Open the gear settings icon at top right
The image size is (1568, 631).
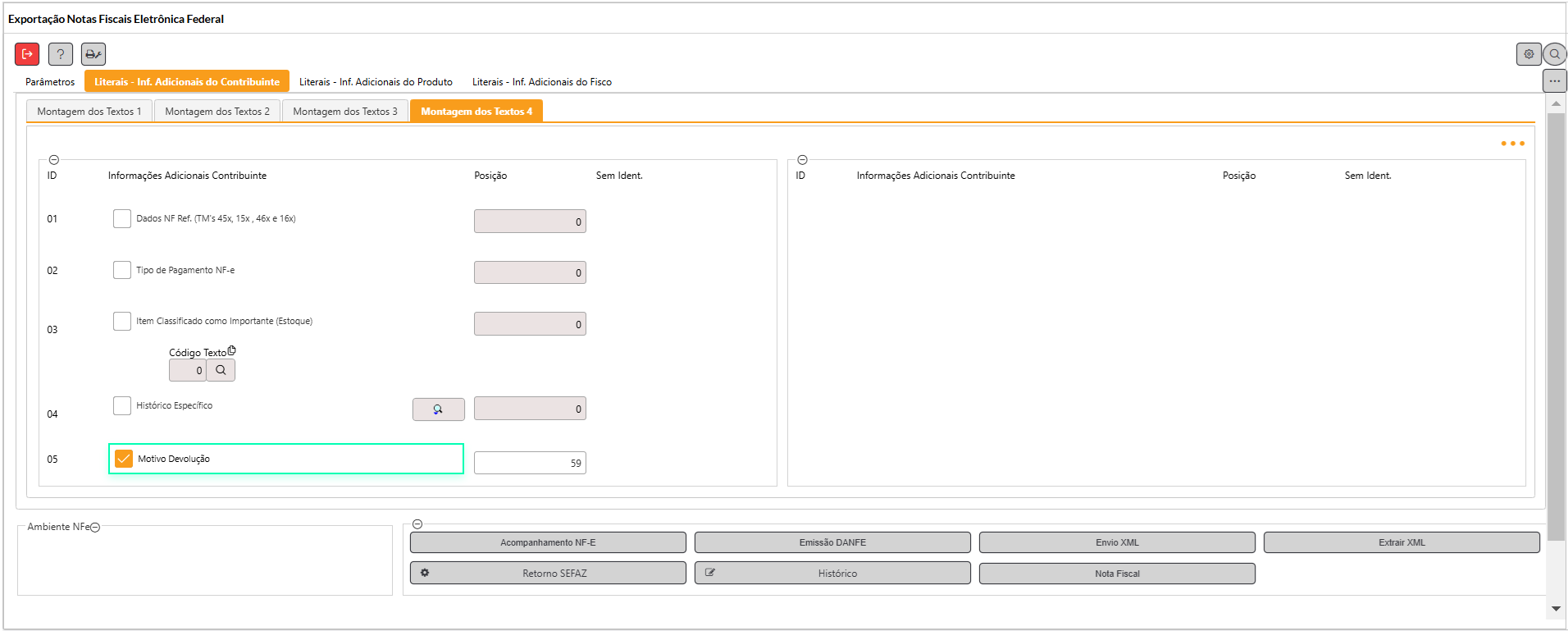1529,54
